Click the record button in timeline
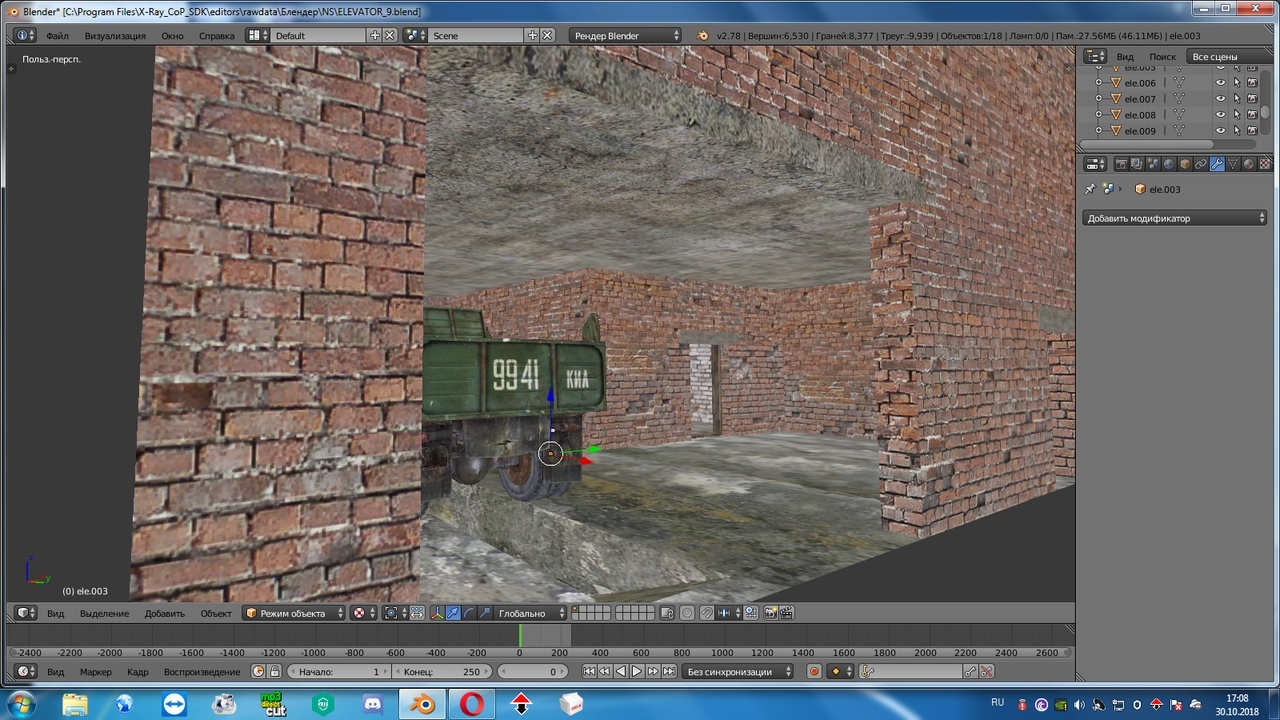Screen dimensions: 1280x720 [814, 672]
